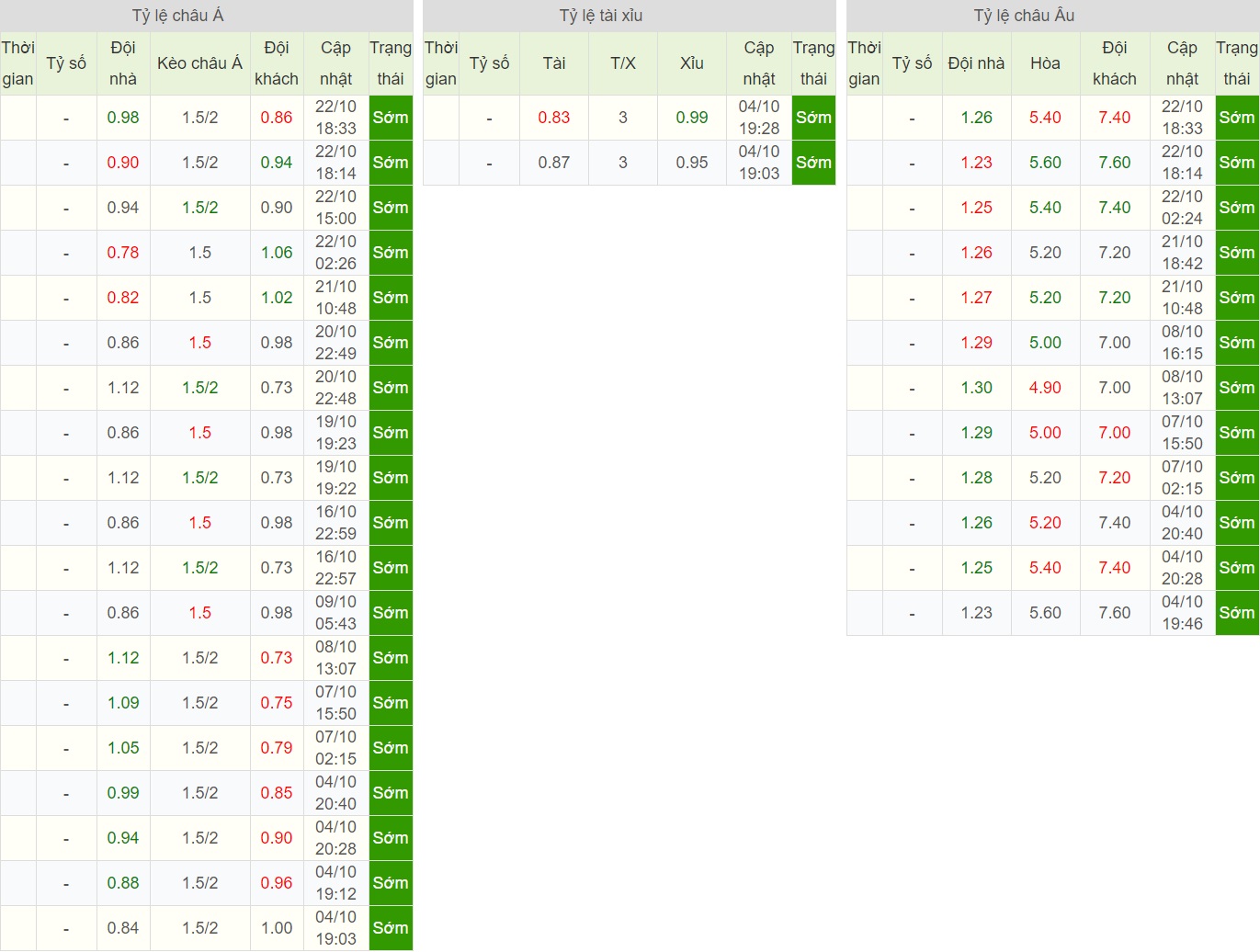The height and width of the screenshot is (952, 1260).
Task: Click draw odds 4.90 in European table
Action: [x=1045, y=388]
